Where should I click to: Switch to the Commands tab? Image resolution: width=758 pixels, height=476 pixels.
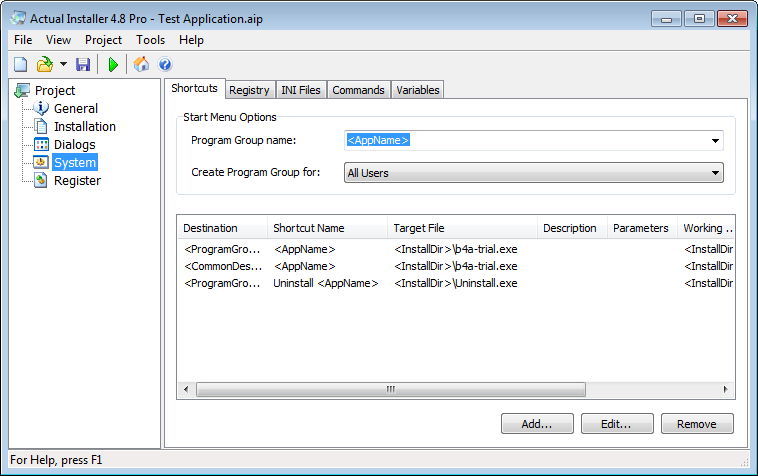click(x=358, y=90)
